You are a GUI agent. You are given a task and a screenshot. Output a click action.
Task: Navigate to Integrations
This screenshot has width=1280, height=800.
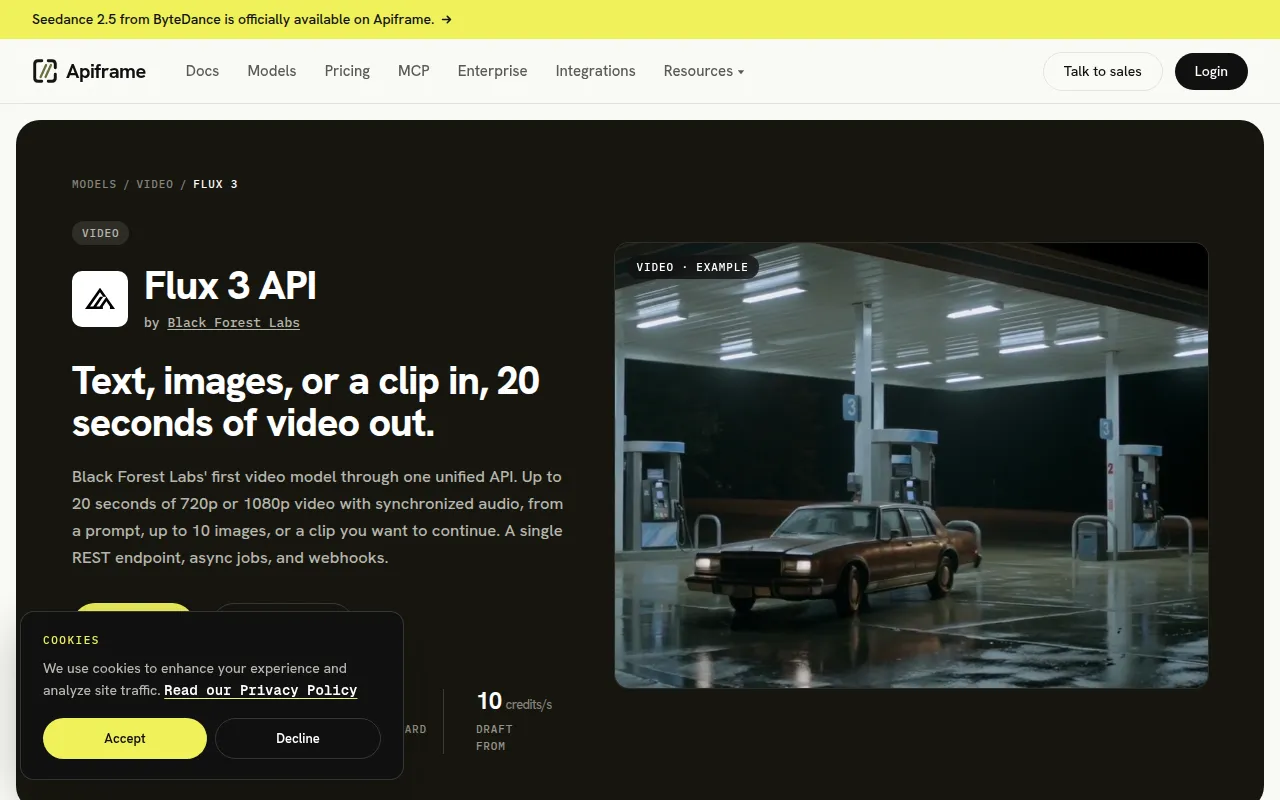point(595,71)
